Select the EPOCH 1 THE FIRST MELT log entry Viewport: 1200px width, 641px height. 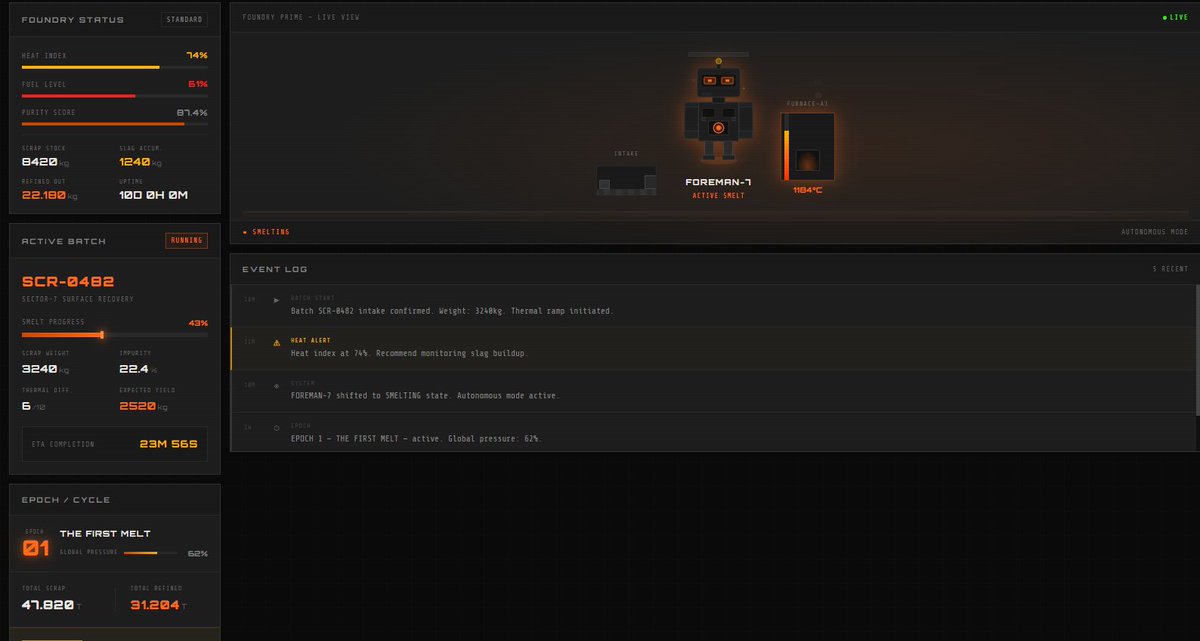(712, 432)
